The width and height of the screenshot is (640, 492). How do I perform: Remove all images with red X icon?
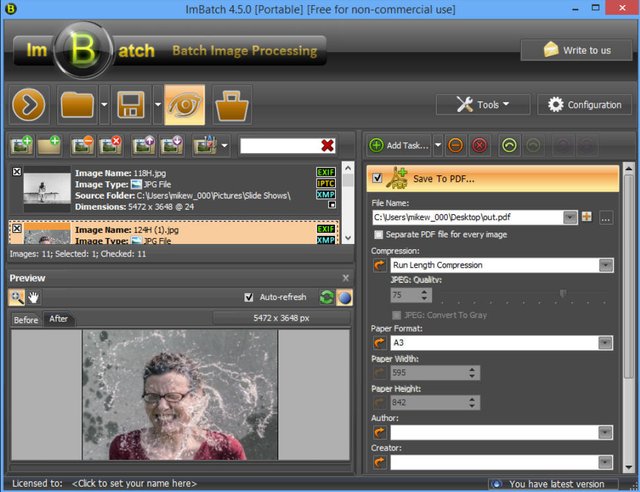click(x=110, y=145)
